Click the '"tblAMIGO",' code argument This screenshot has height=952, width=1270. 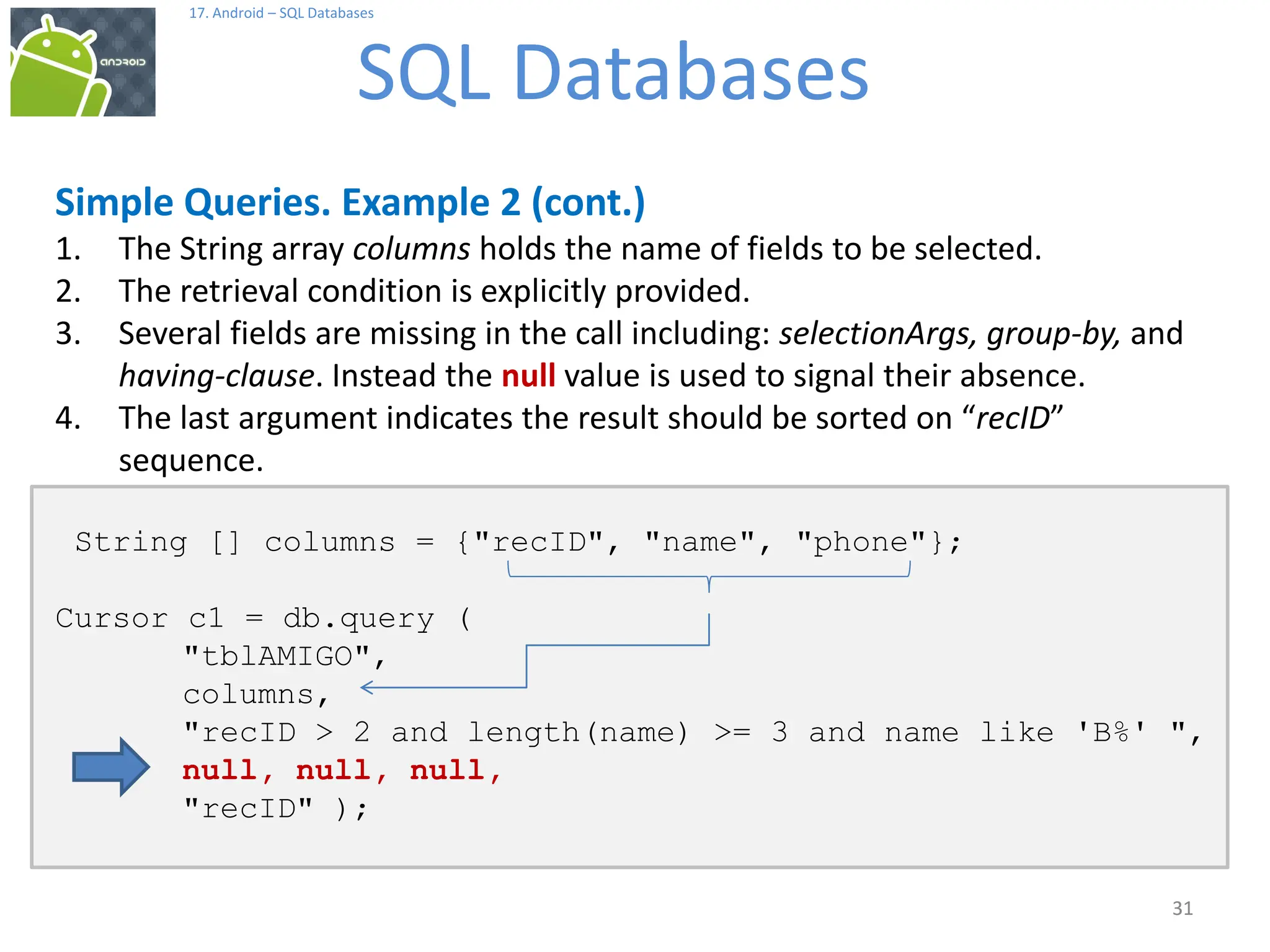coord(285,657)
